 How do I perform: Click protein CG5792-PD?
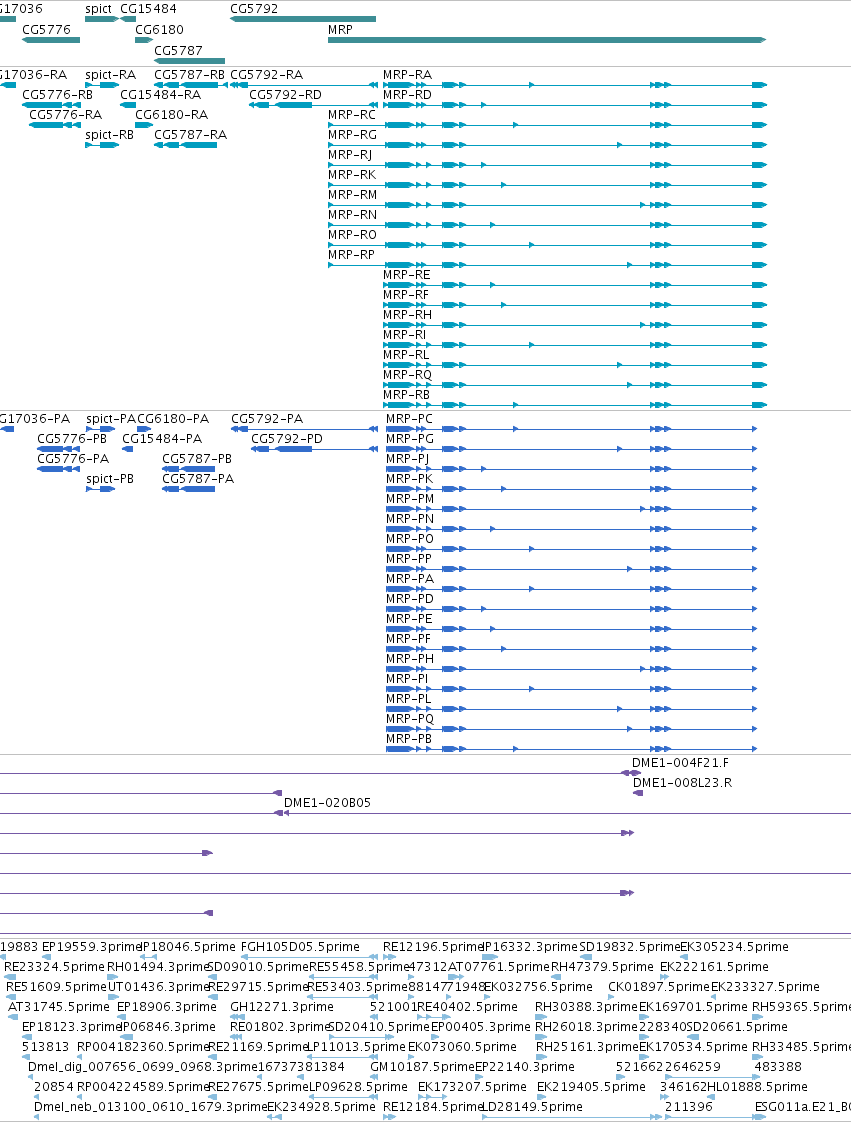click(x=286, y=439)
